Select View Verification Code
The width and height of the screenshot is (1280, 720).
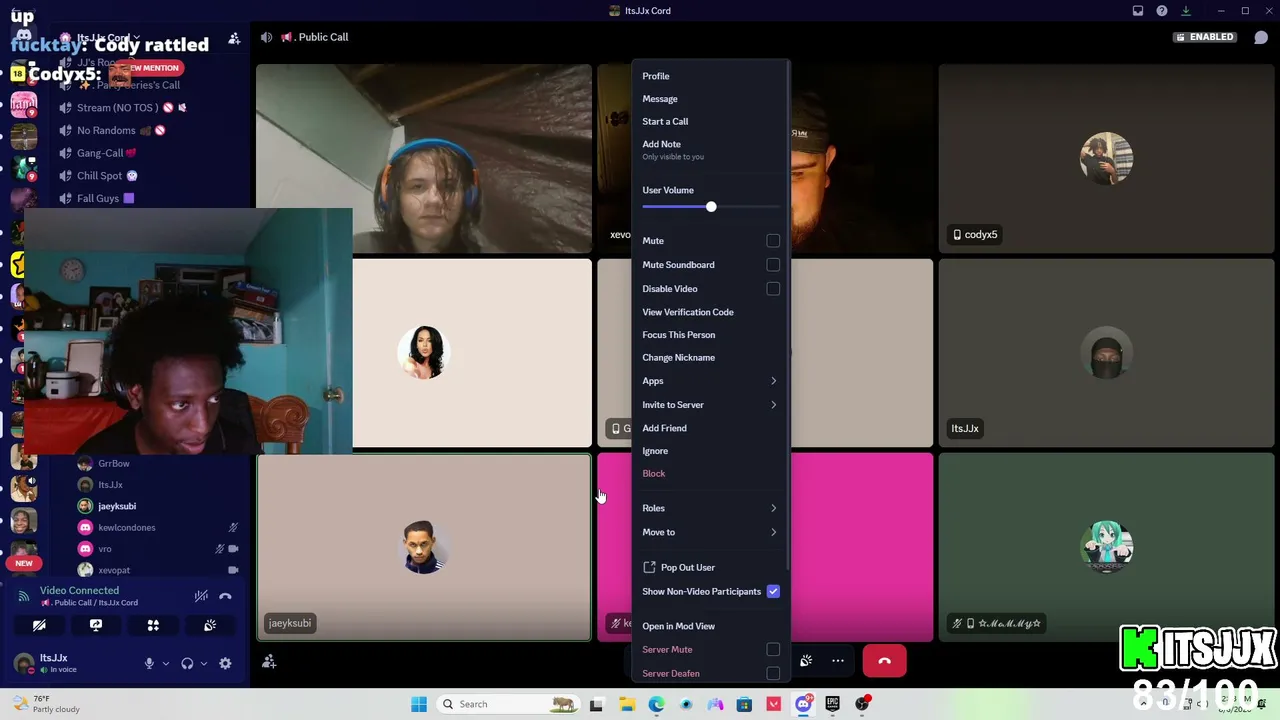tap(710, 312)
